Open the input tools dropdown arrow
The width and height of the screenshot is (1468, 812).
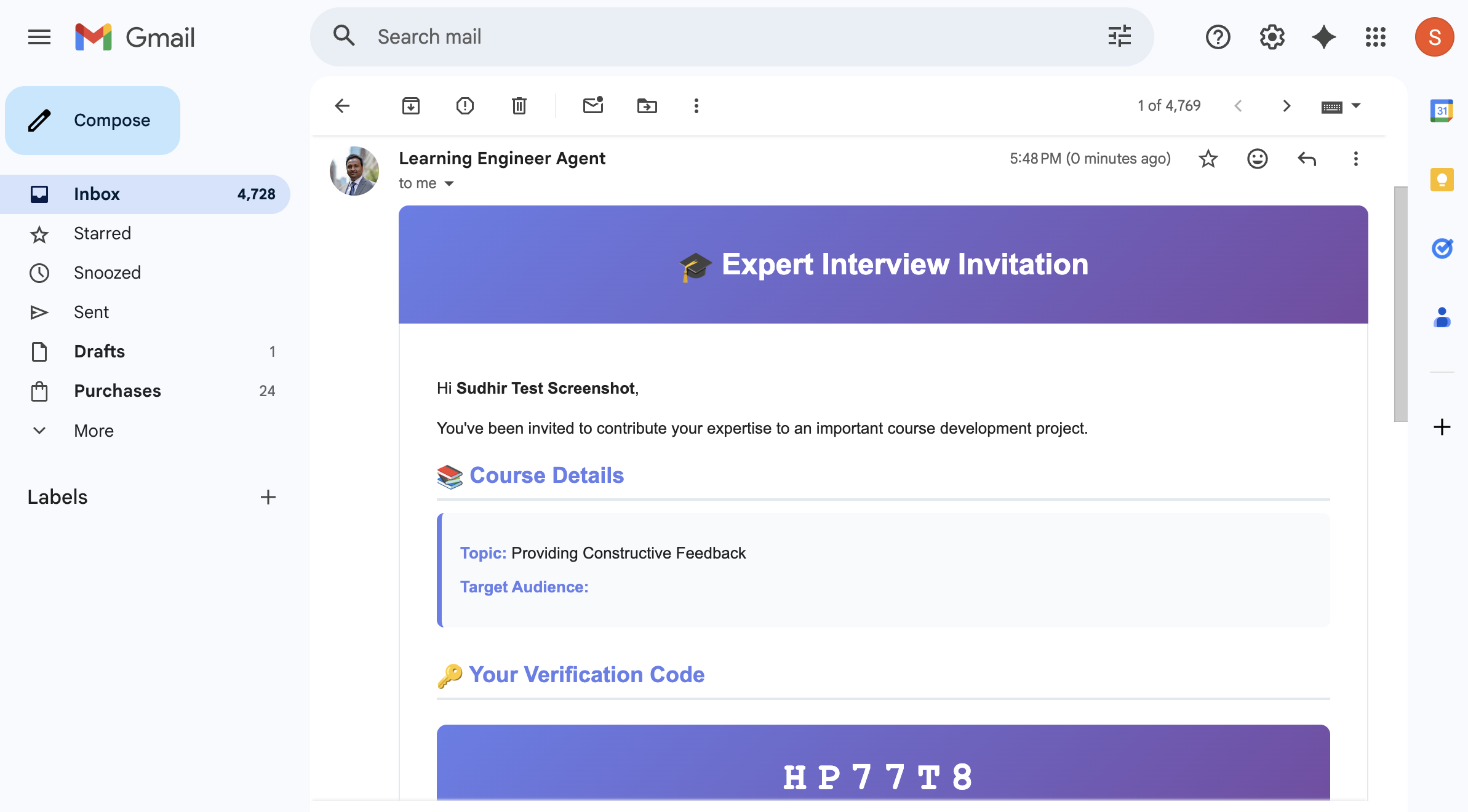1355,106
